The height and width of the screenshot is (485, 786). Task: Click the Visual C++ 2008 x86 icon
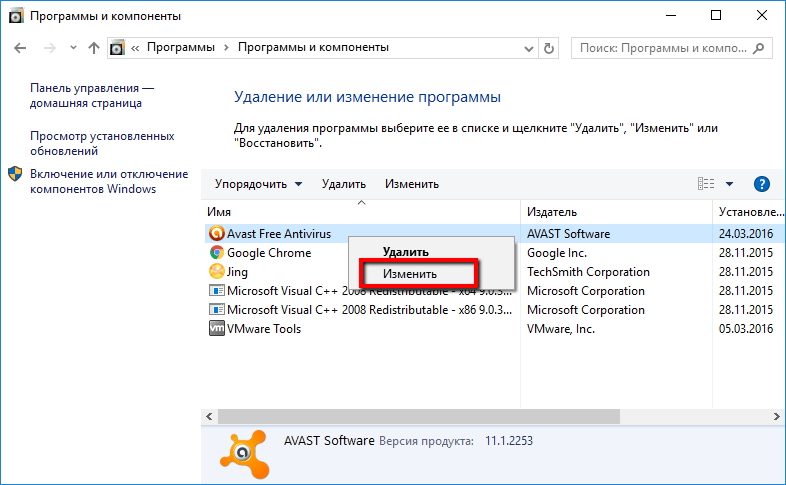[x=217, y=310]
